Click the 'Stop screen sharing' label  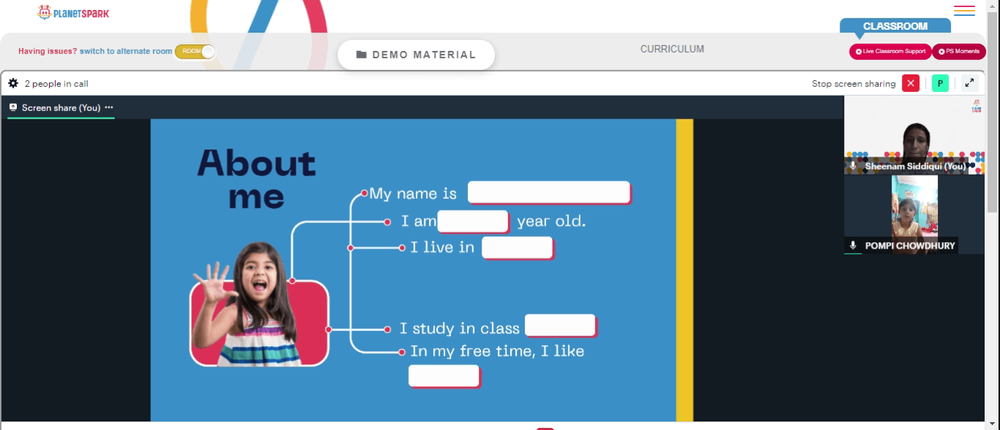(x=853, y=84)
